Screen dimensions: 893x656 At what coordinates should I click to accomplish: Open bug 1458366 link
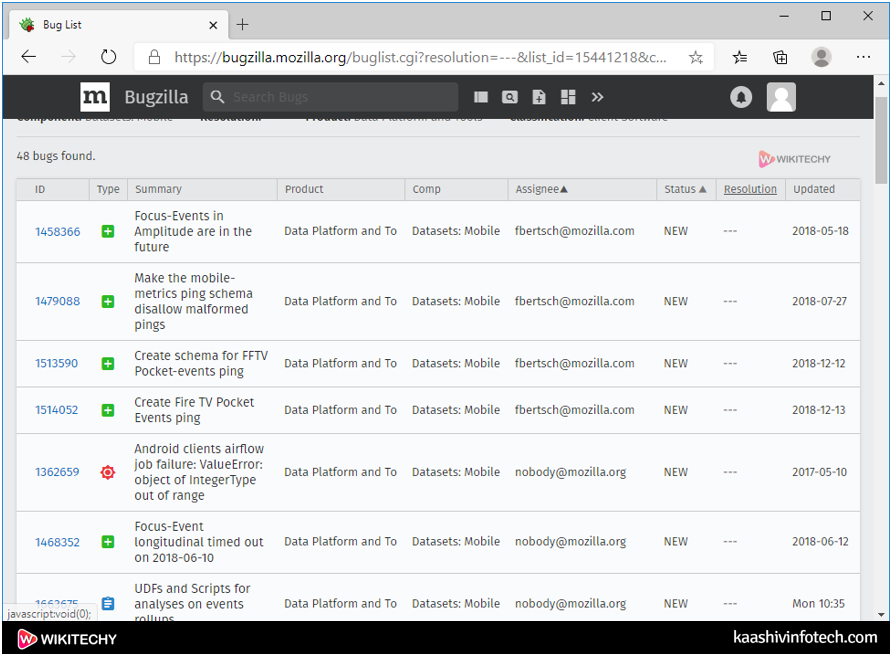click(x=57, y=232)
